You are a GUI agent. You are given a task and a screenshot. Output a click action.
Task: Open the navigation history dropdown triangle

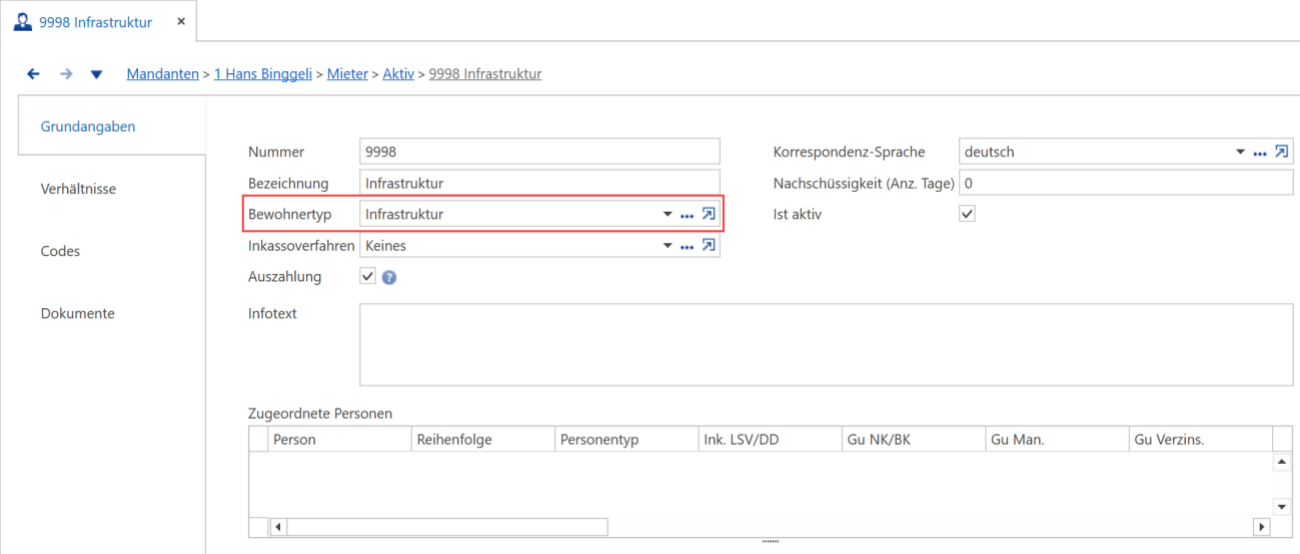coord(96,74)
